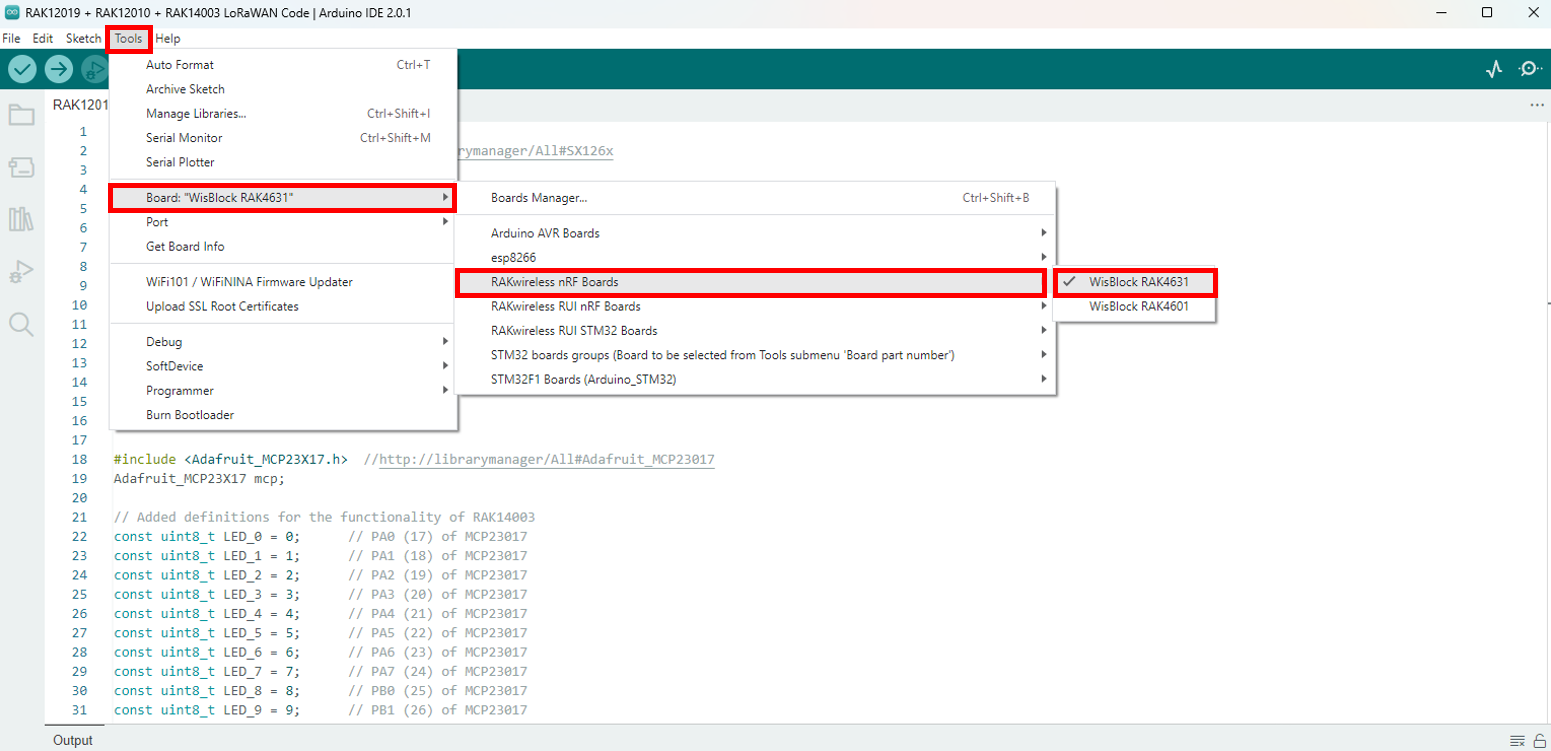The image size is (1551, 751).
Task: Expand the Arduino AVR Boards submenu
Action: 755,233
